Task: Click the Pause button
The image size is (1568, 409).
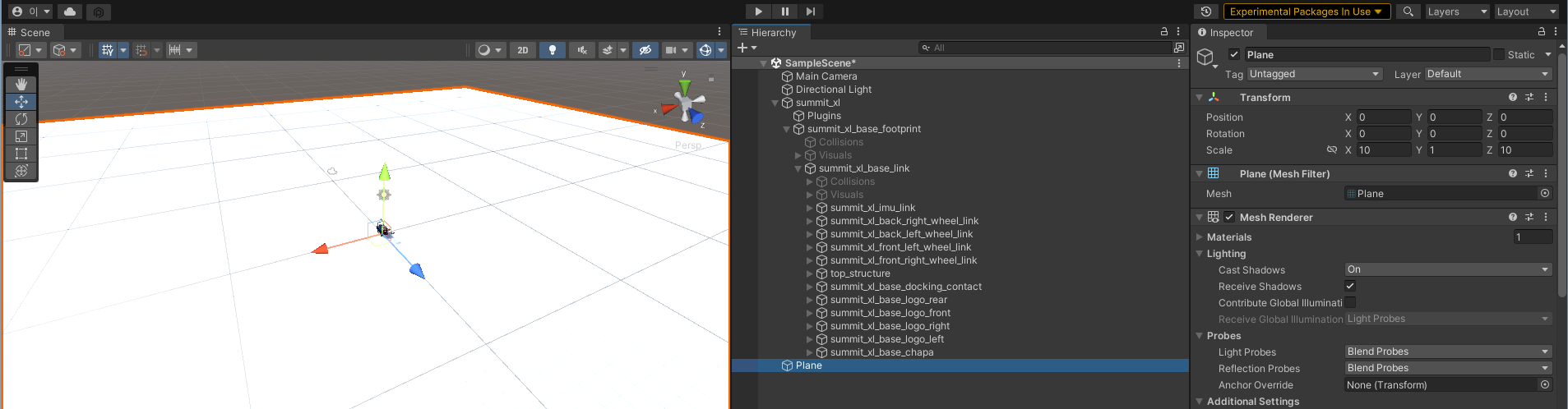Action: 785,11
